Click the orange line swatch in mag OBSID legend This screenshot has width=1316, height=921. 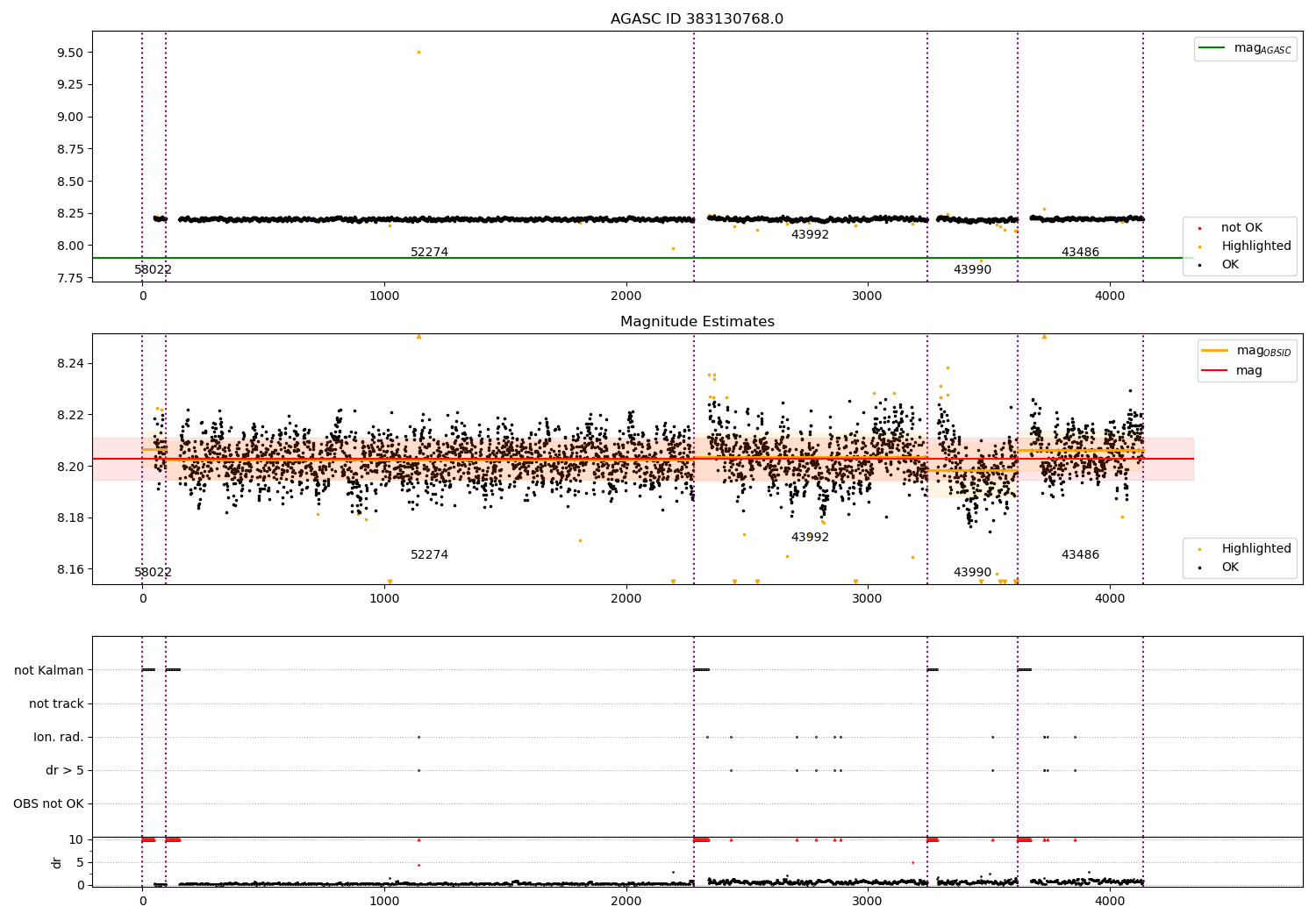pos(1214,350)
